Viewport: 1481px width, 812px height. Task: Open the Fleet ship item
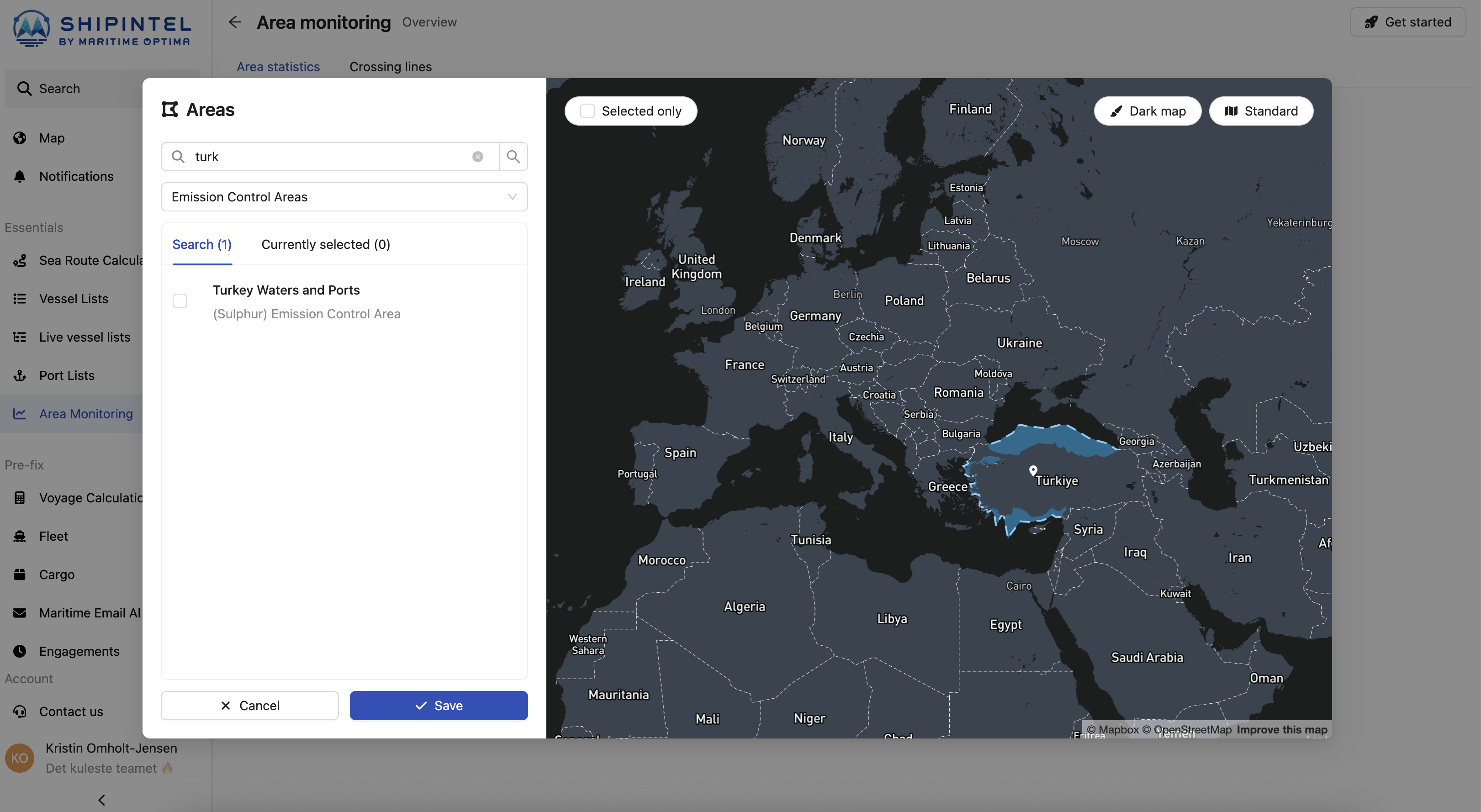coord(53,536)
